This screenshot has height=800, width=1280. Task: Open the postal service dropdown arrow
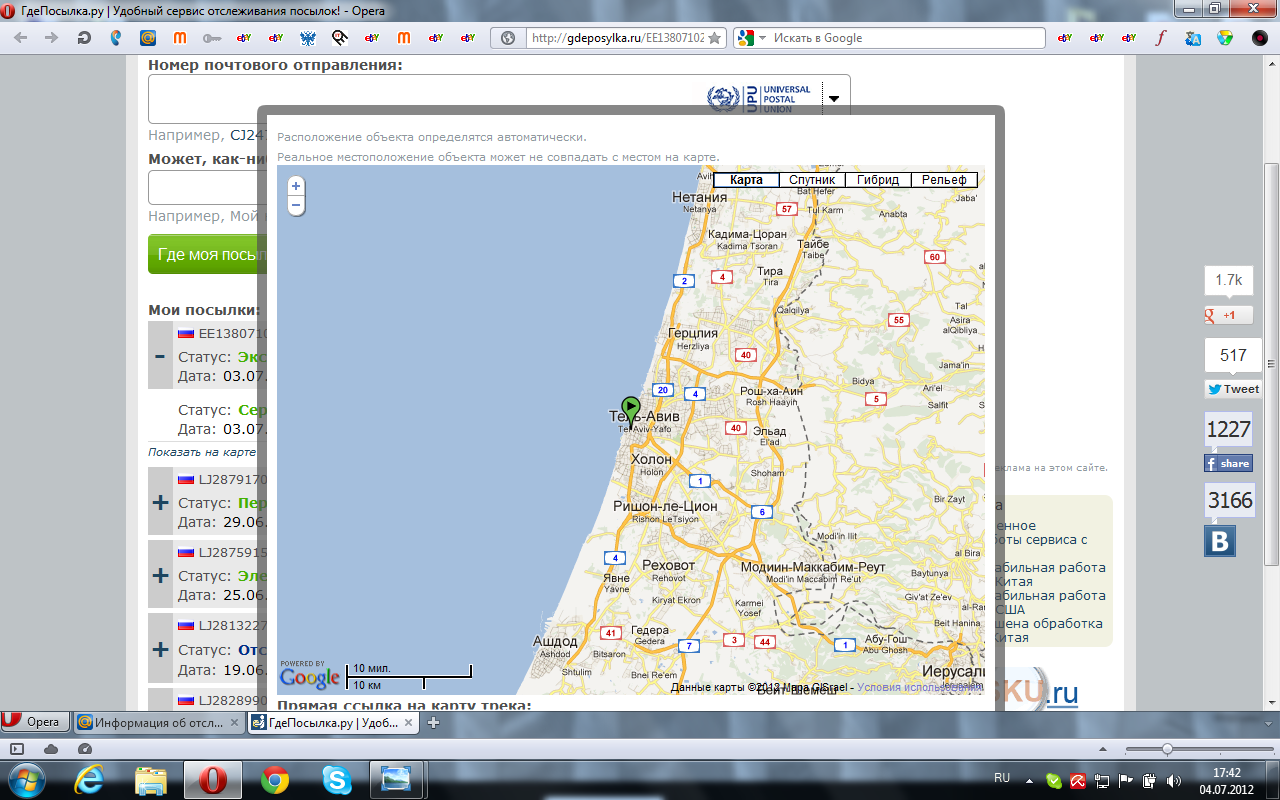[x=832, y=98]
